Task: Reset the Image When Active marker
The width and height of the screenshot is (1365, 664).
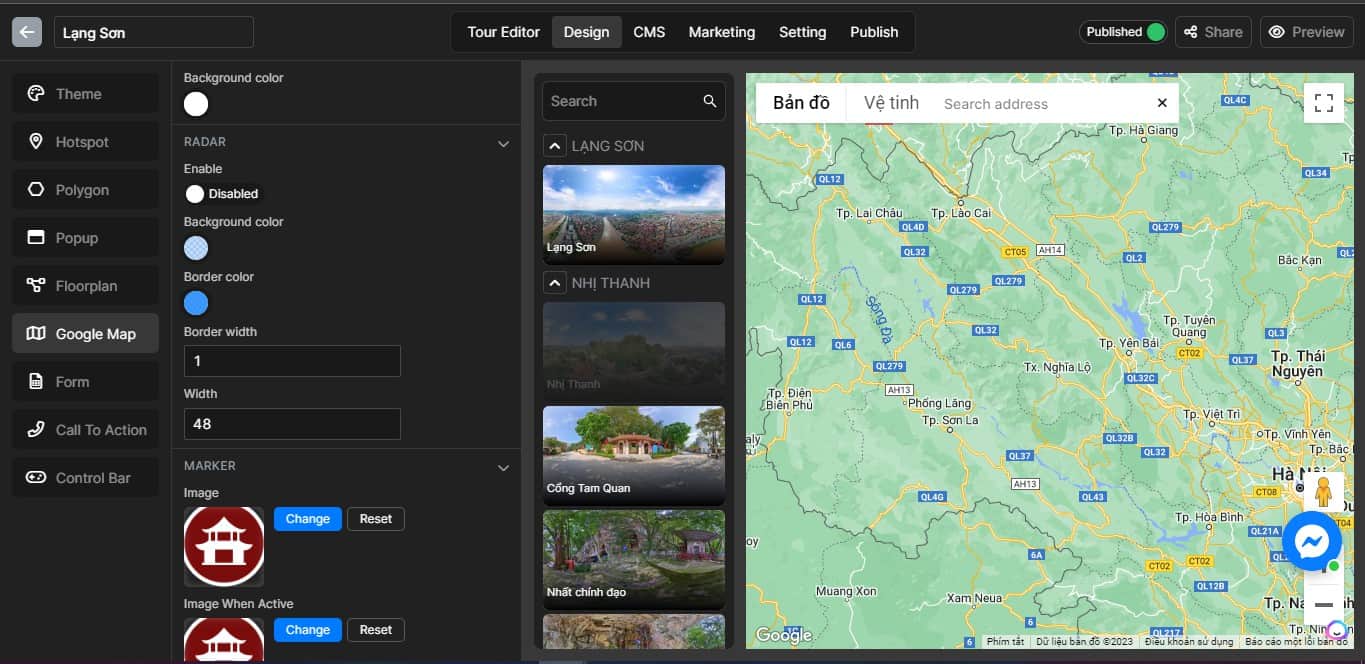Action: pos(375,630)
